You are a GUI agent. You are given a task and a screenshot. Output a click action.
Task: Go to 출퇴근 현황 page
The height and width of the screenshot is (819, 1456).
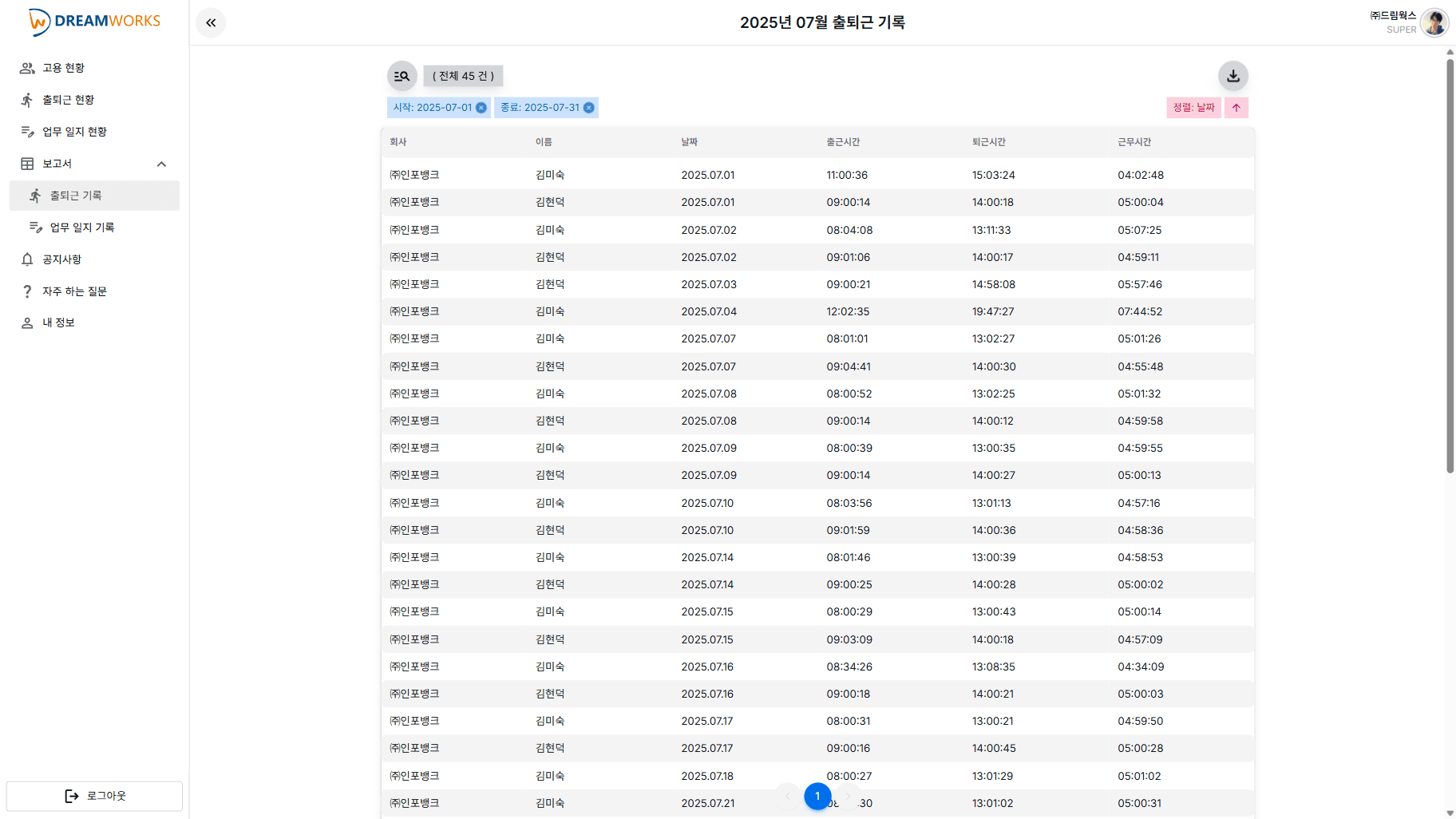pyautogui.click(x=69, y=100)
